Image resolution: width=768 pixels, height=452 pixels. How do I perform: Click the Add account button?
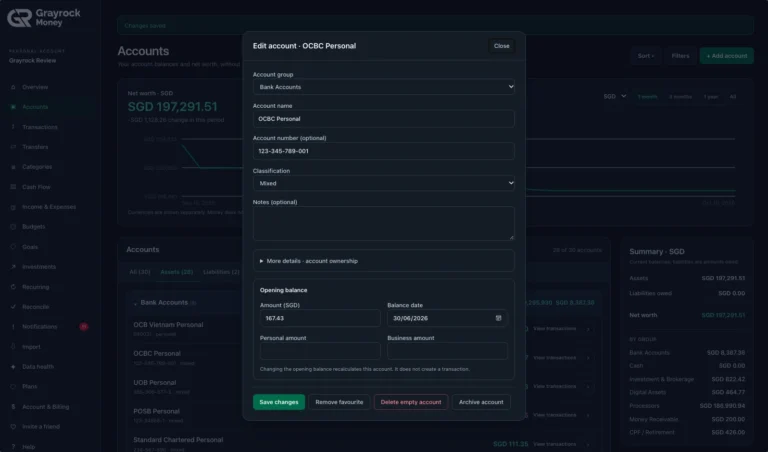click(727, 56)
